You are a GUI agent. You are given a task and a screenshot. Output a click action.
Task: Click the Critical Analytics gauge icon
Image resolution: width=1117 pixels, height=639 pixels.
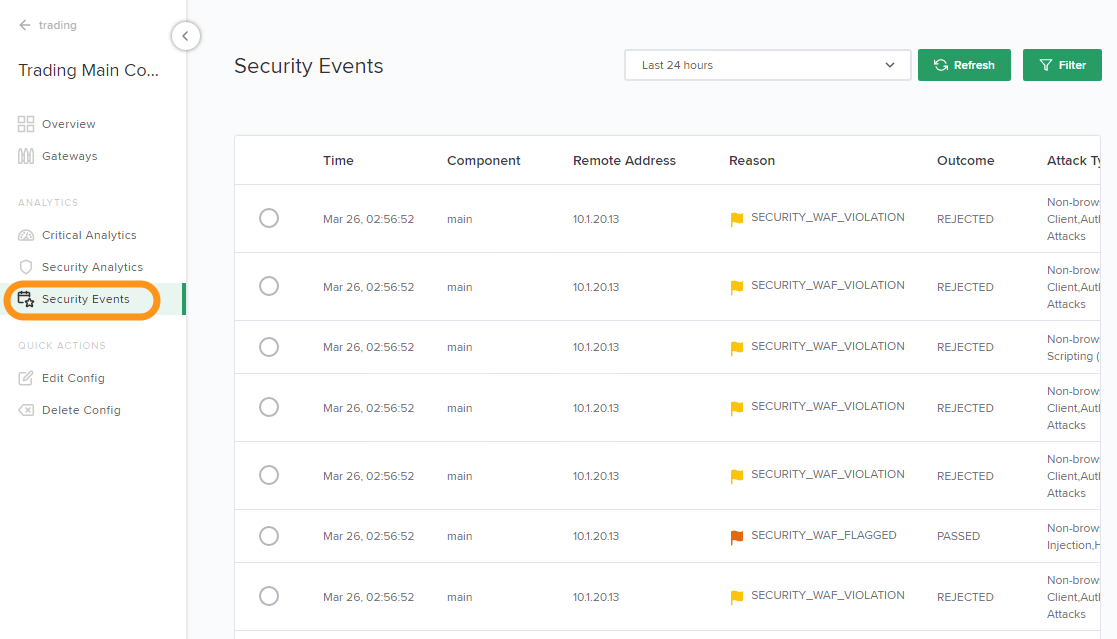pos(26,235)
